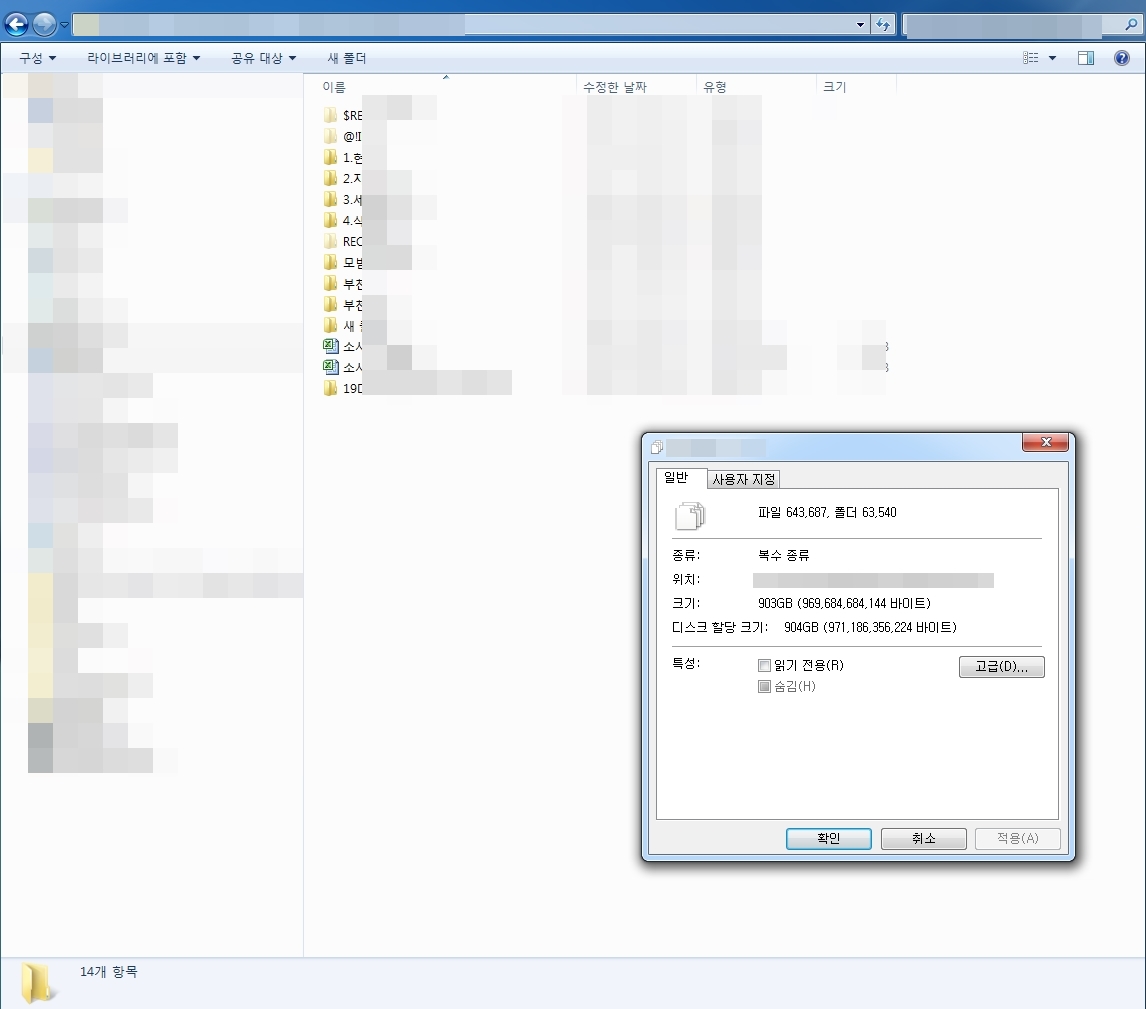Image resolution: width=1146 pixels, height=1009 pixels.
Task: Click the 904GB disk allocation value
Action: (x=870, y=628)
